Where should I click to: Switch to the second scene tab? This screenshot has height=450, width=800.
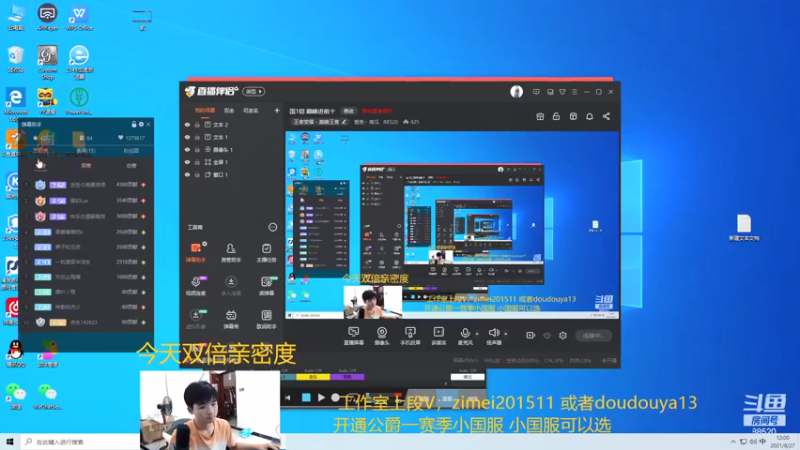pos(229,110)
